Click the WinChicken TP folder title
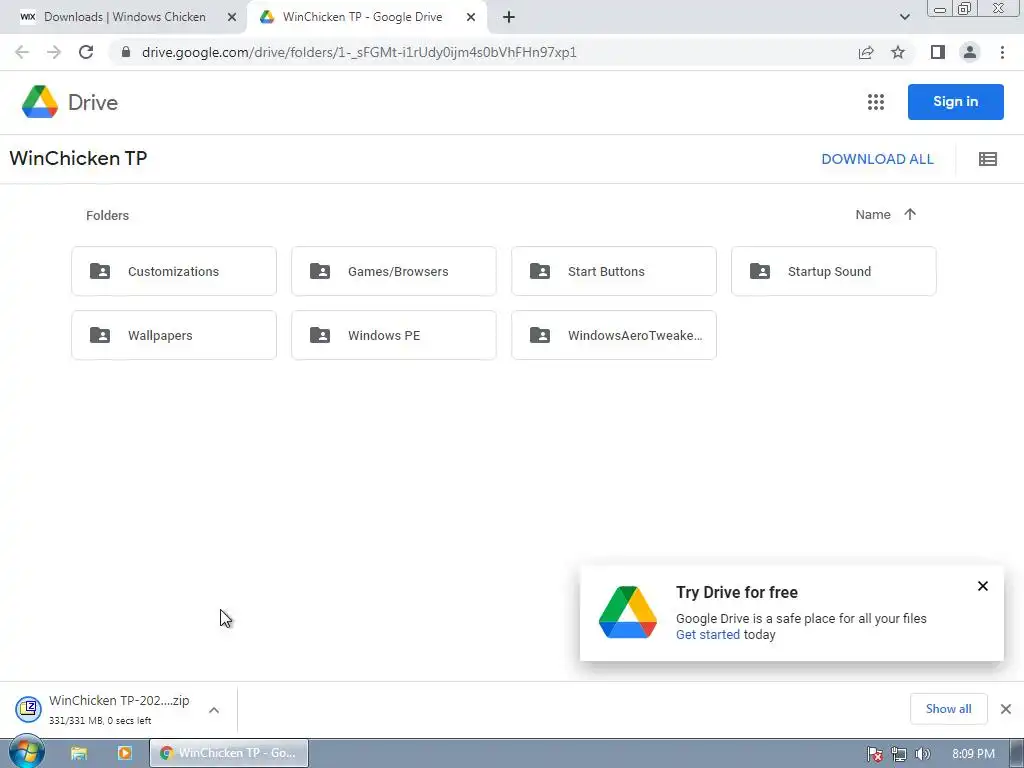 tap(78, 158)
